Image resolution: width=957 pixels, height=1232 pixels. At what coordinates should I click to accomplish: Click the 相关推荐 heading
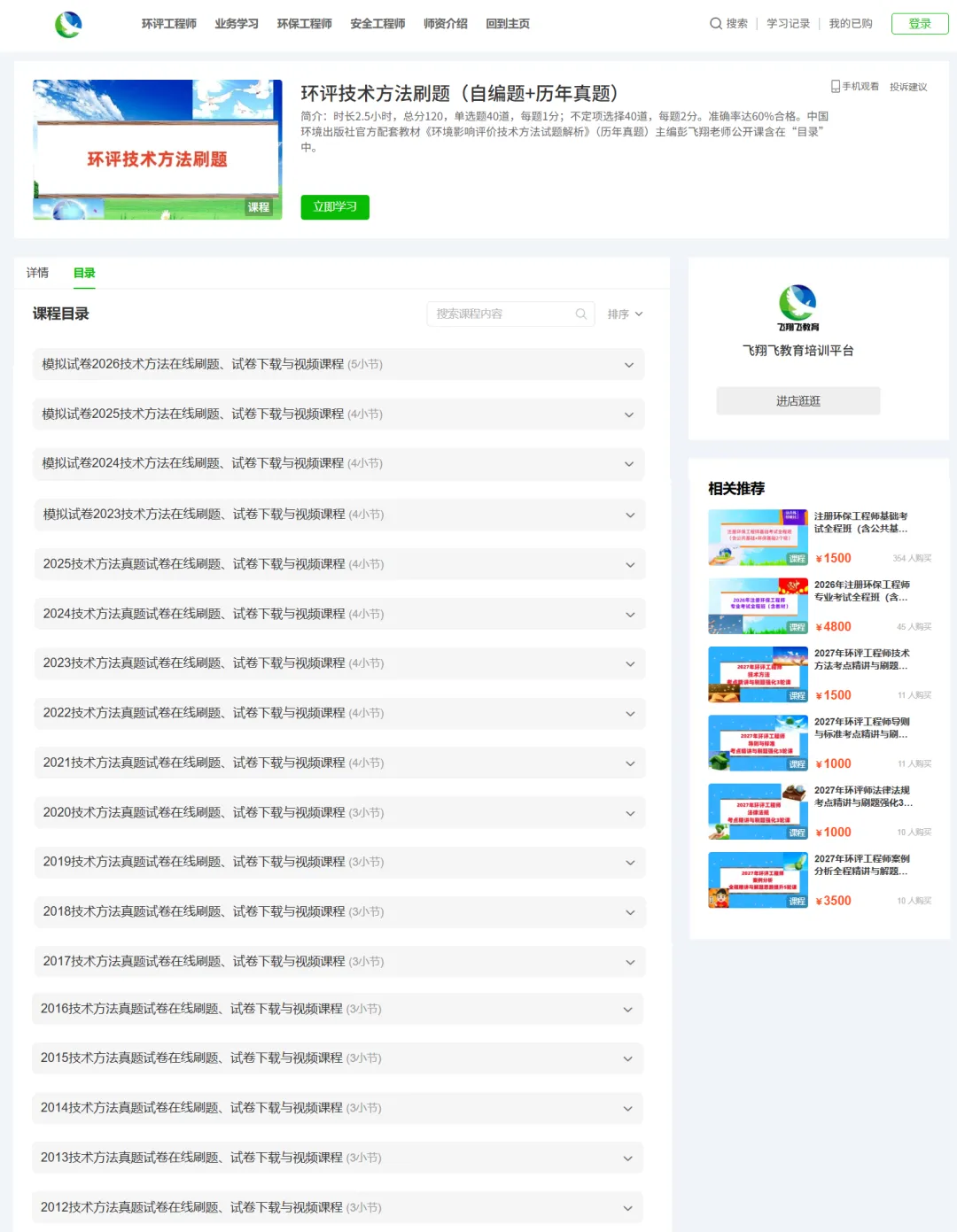point(736,488)
